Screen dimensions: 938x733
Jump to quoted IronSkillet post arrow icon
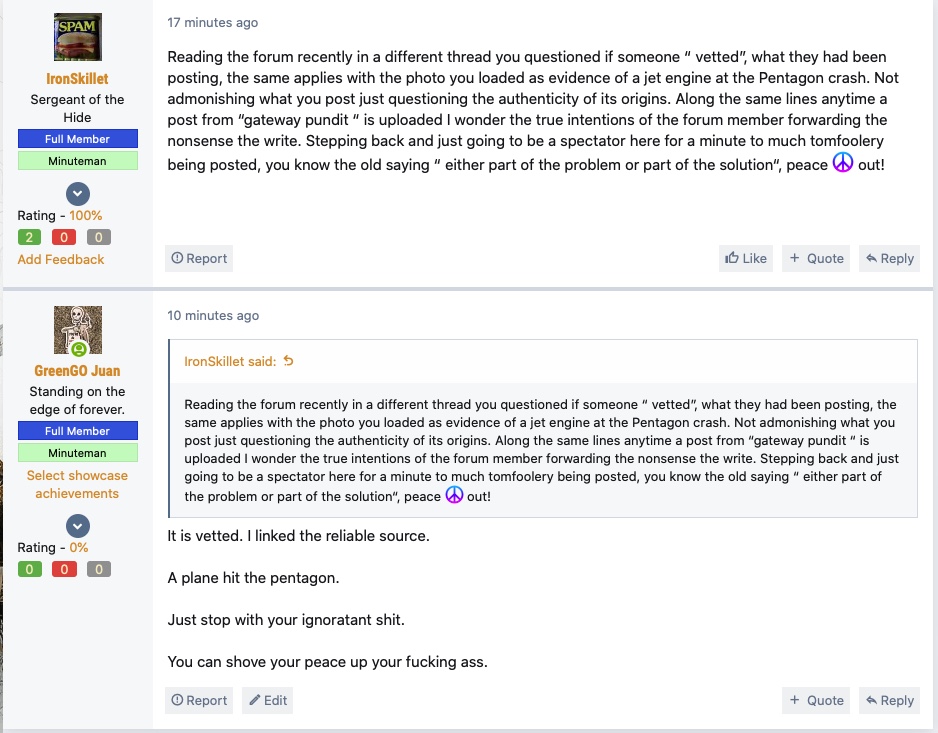[288, 361]
